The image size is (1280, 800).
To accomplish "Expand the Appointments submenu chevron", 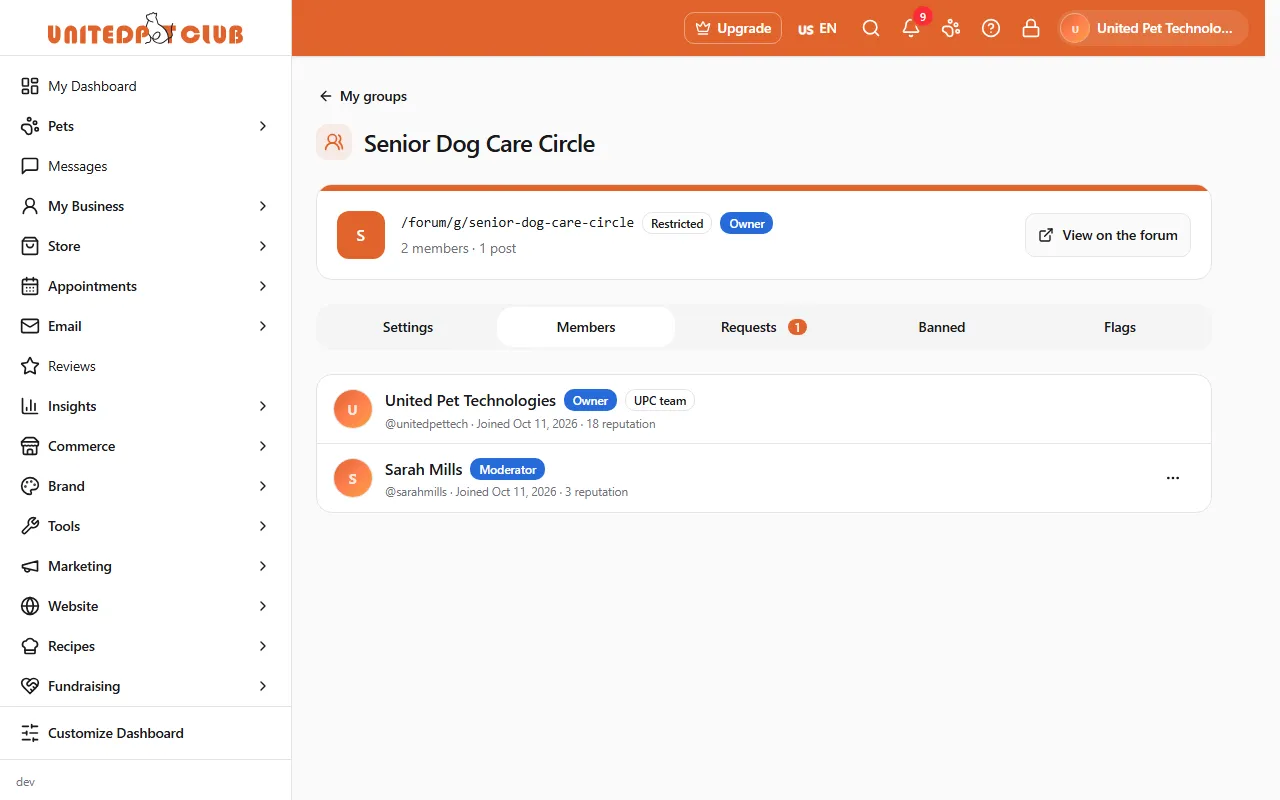I will [x=263, y=286].
